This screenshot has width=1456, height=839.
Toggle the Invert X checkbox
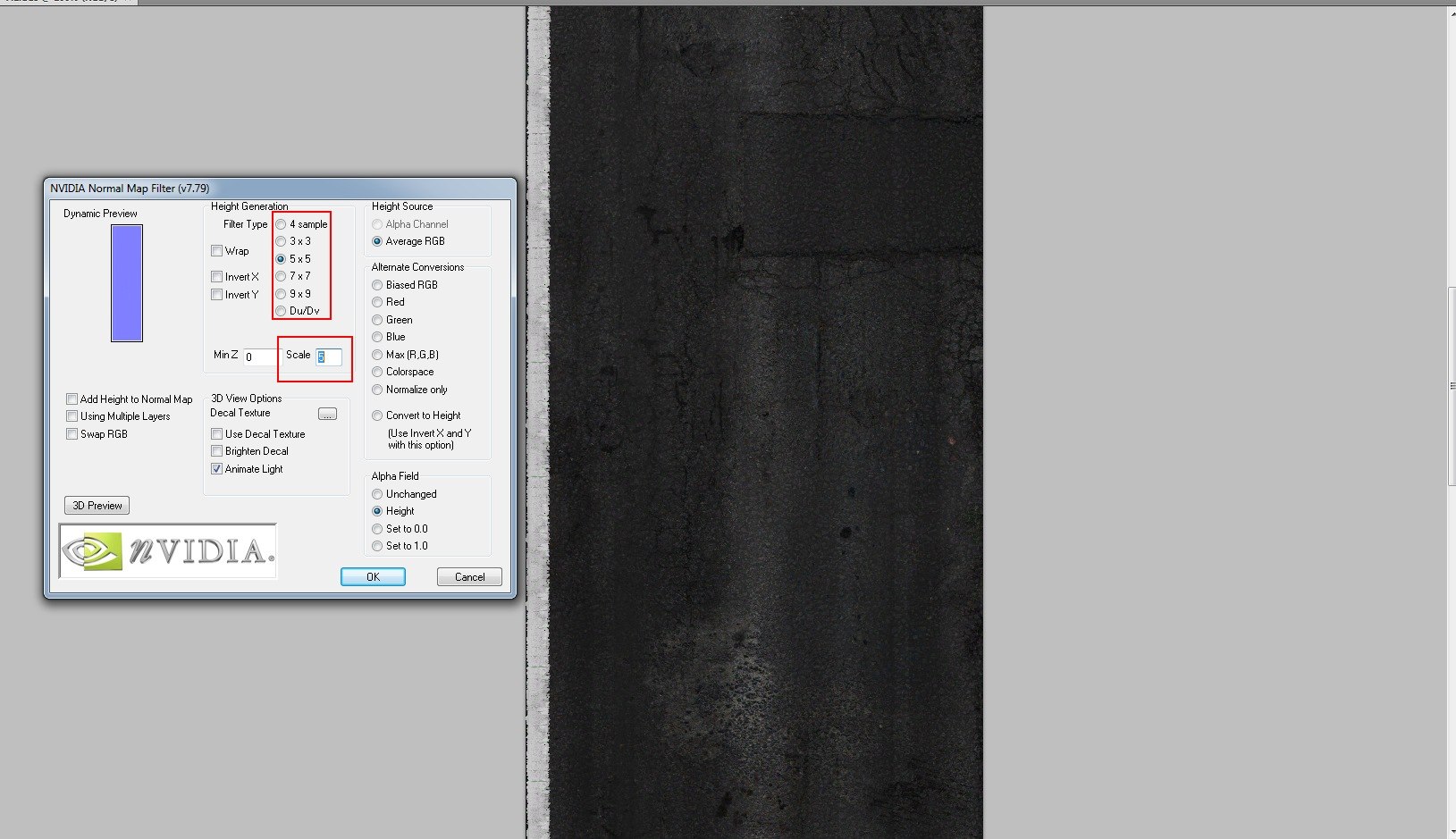point(217,277)
